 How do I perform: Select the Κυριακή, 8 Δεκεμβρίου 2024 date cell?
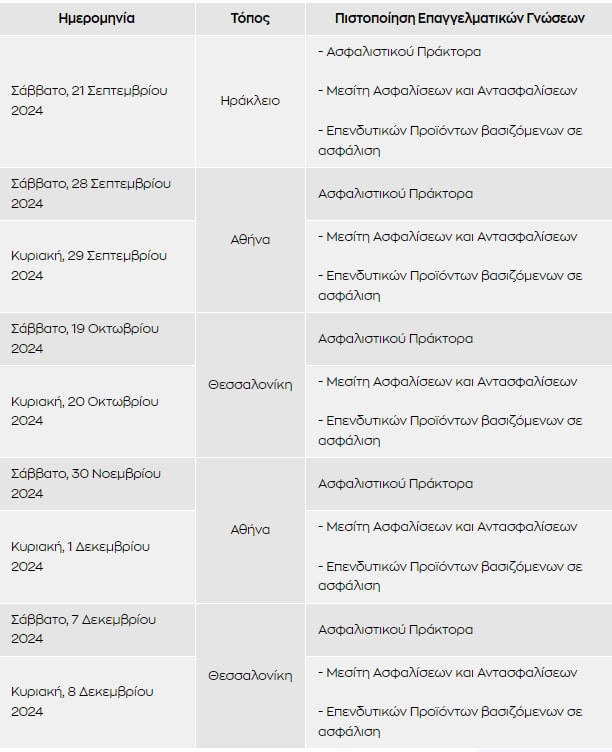pyautogui.click(x=97, y=702)
